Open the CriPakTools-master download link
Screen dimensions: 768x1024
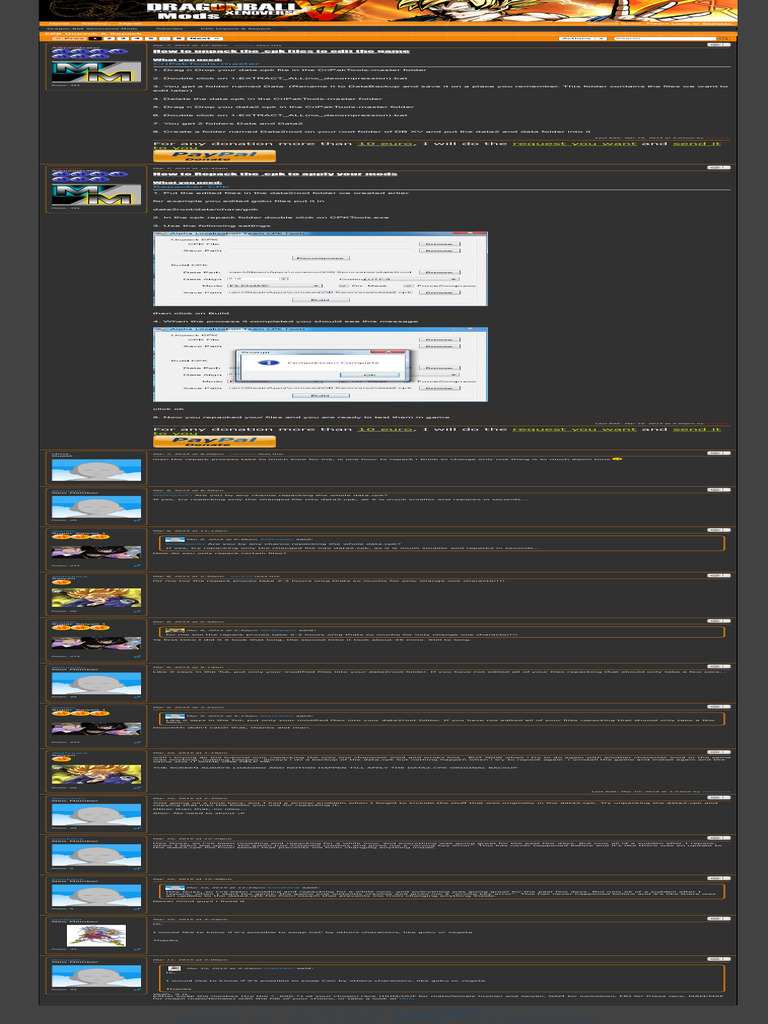(x=206, y=64)
